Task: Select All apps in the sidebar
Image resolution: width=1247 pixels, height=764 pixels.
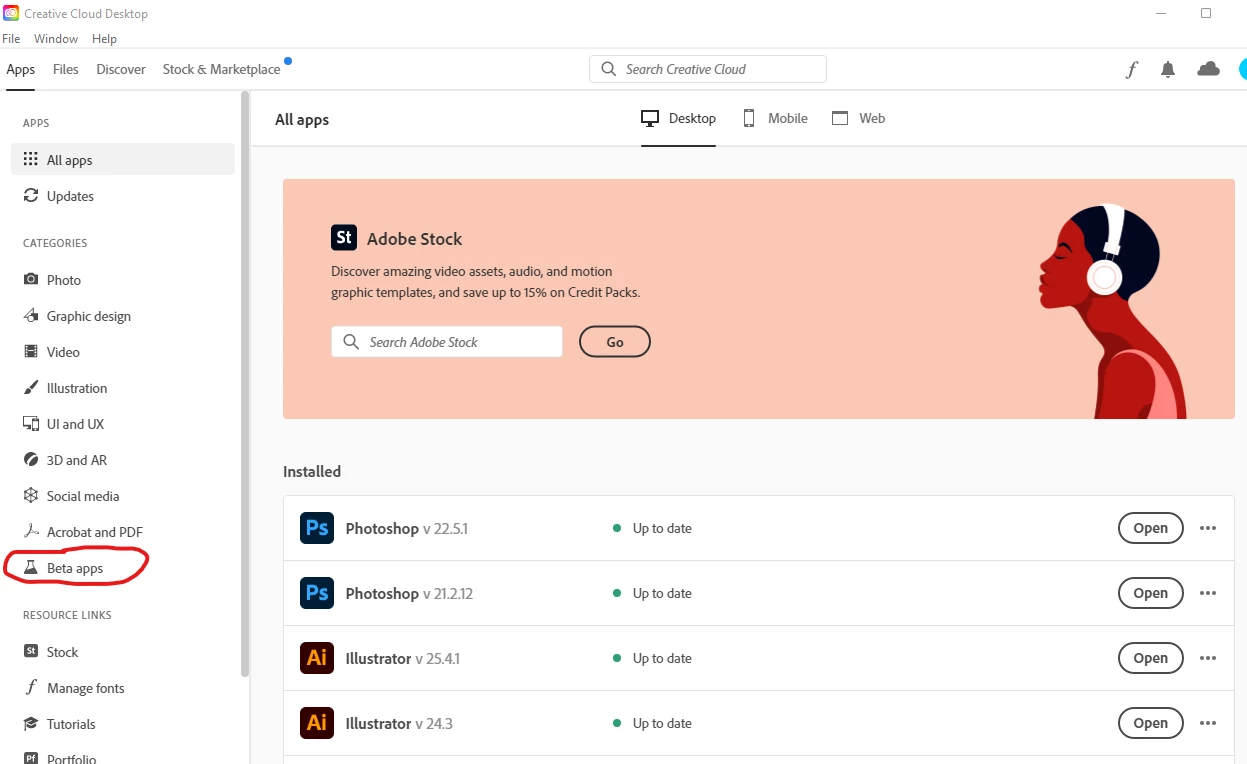Action: pos(123,160)
